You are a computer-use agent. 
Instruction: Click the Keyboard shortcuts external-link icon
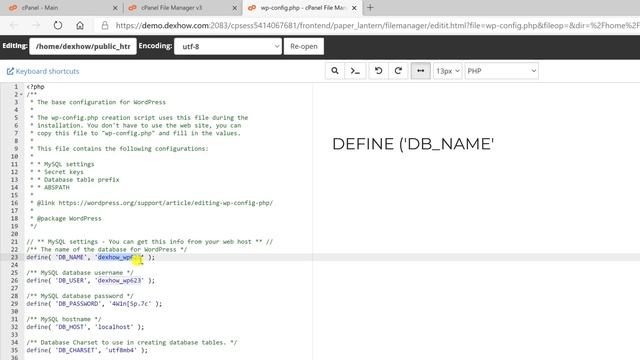(10, 71)
